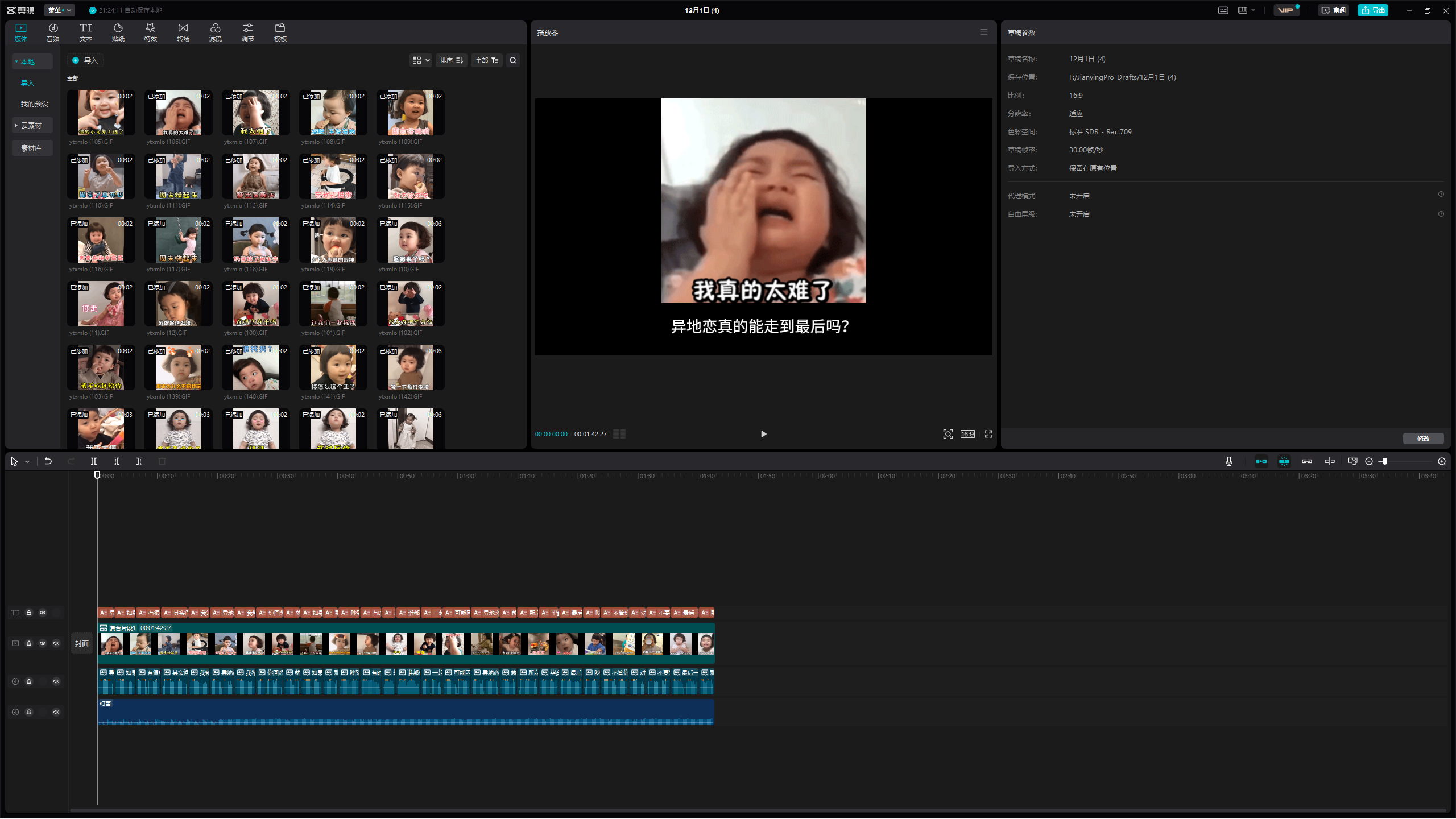Open the 全部 filter dropdown
Viewport: 1456px width, 819px height.
(486, 60)
